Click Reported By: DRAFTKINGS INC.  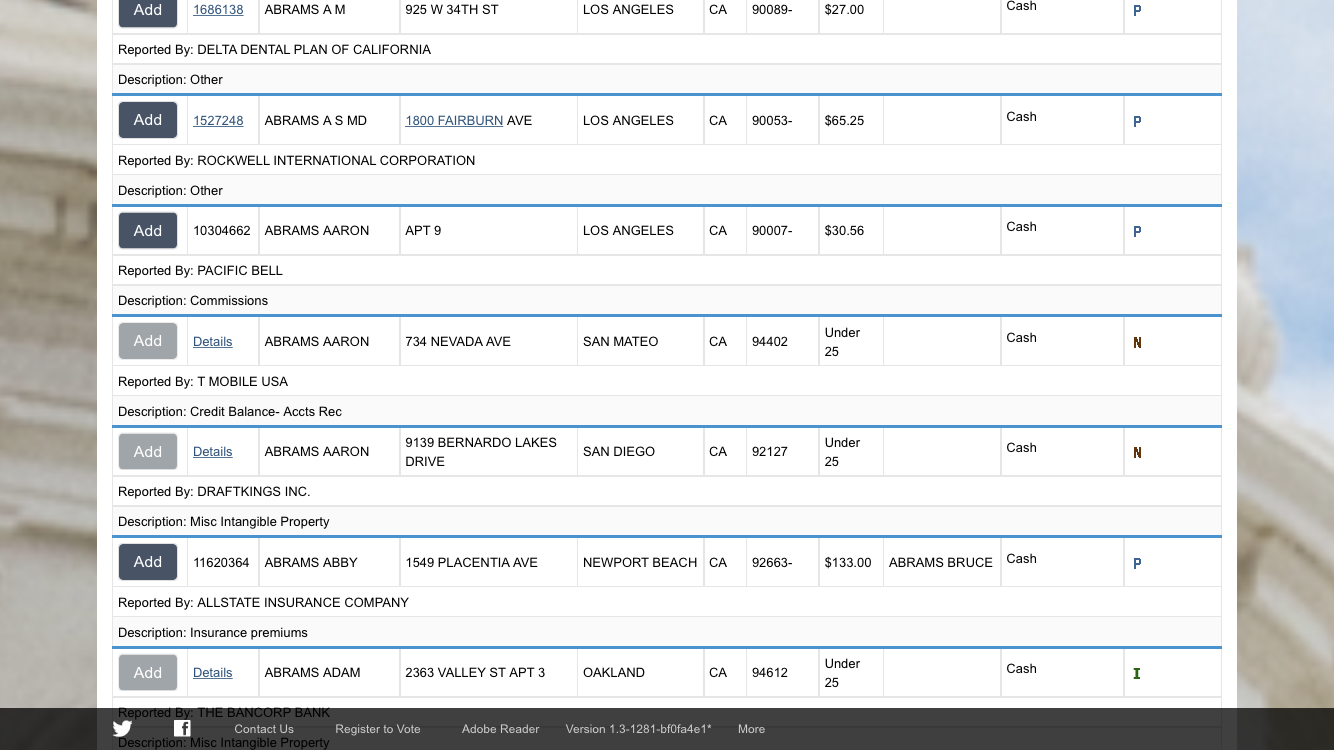[215, 491]
